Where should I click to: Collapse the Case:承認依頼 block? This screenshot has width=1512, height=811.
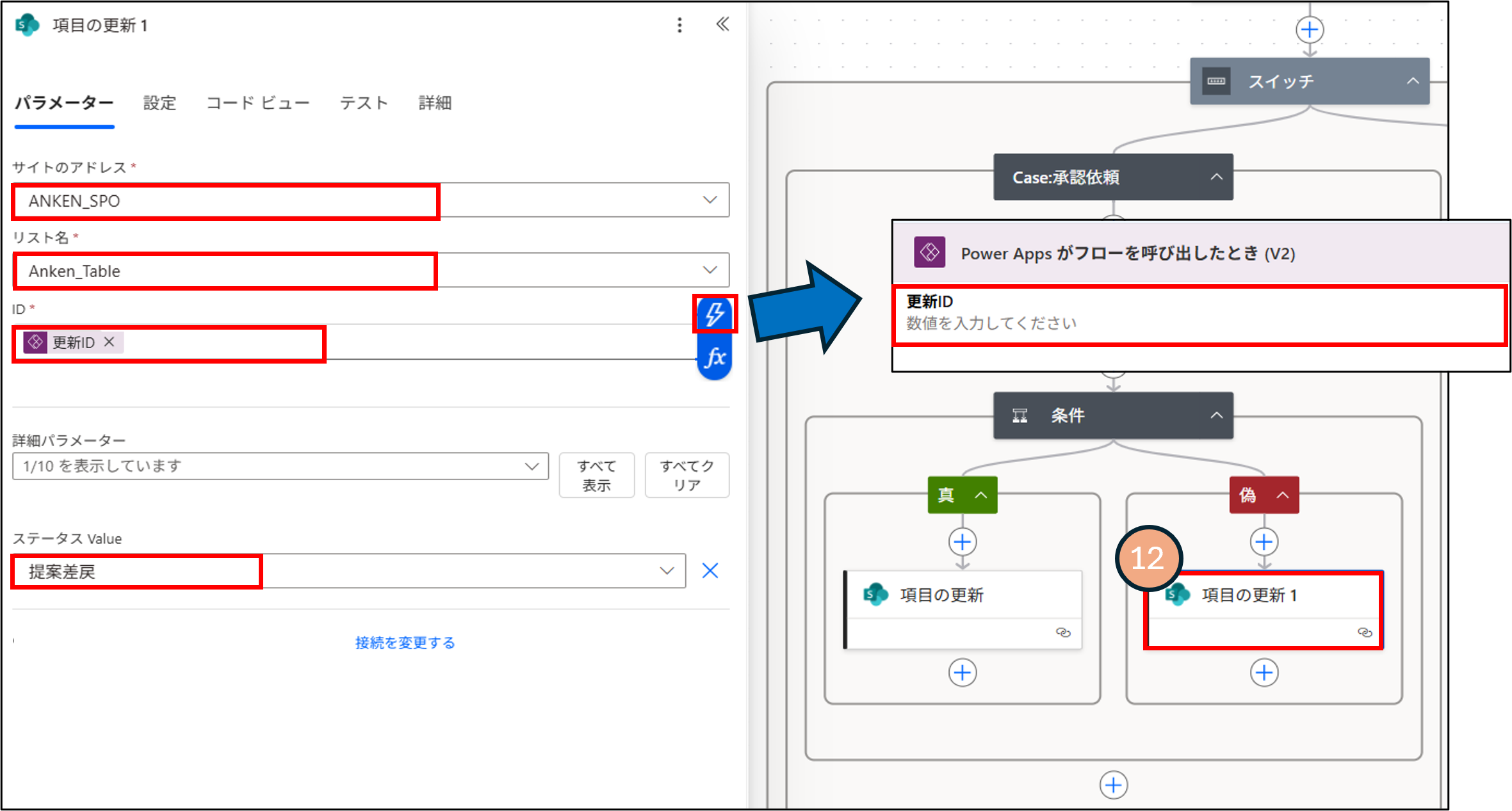pos(1216,177)
